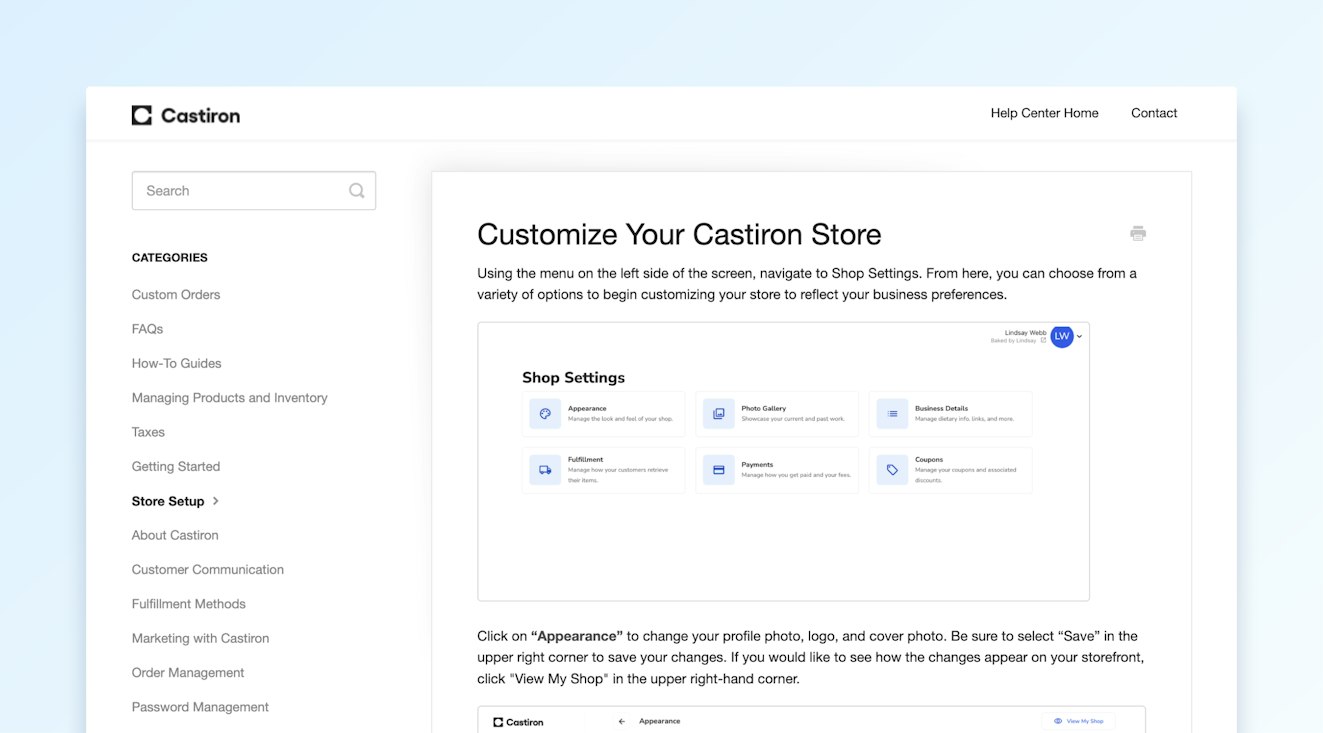The height and width of the screenshot is (733, 1323).
Task: Click the search magnifier icon
Action: [x=357, y=191]
